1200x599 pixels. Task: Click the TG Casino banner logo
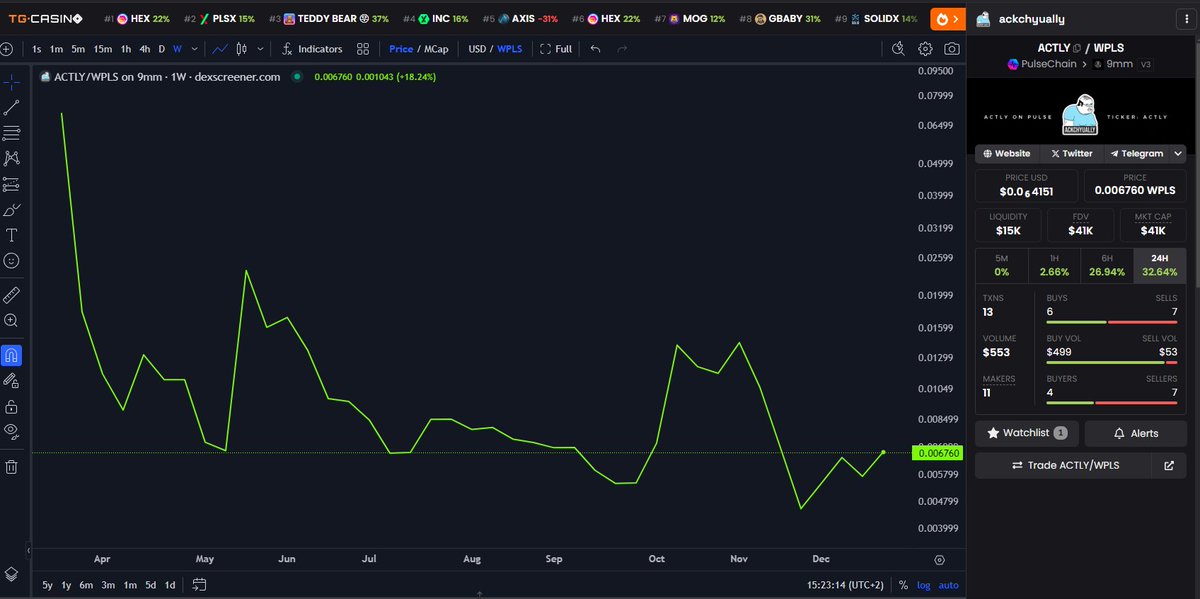[x=45, y=19]
